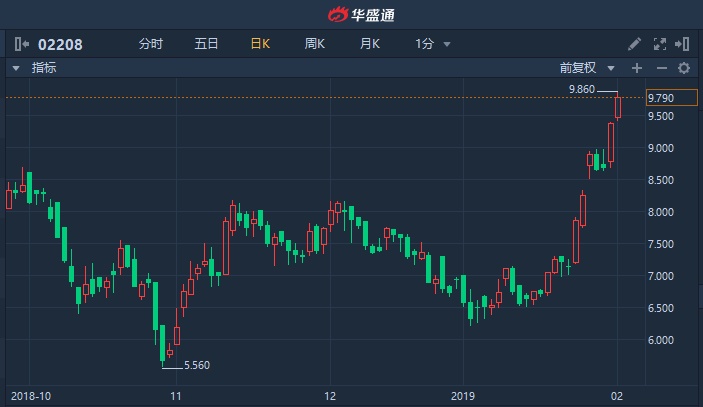Click the 2019 date axis label
The height and width of the screenshot is (407, 703).
coord(463,396)
